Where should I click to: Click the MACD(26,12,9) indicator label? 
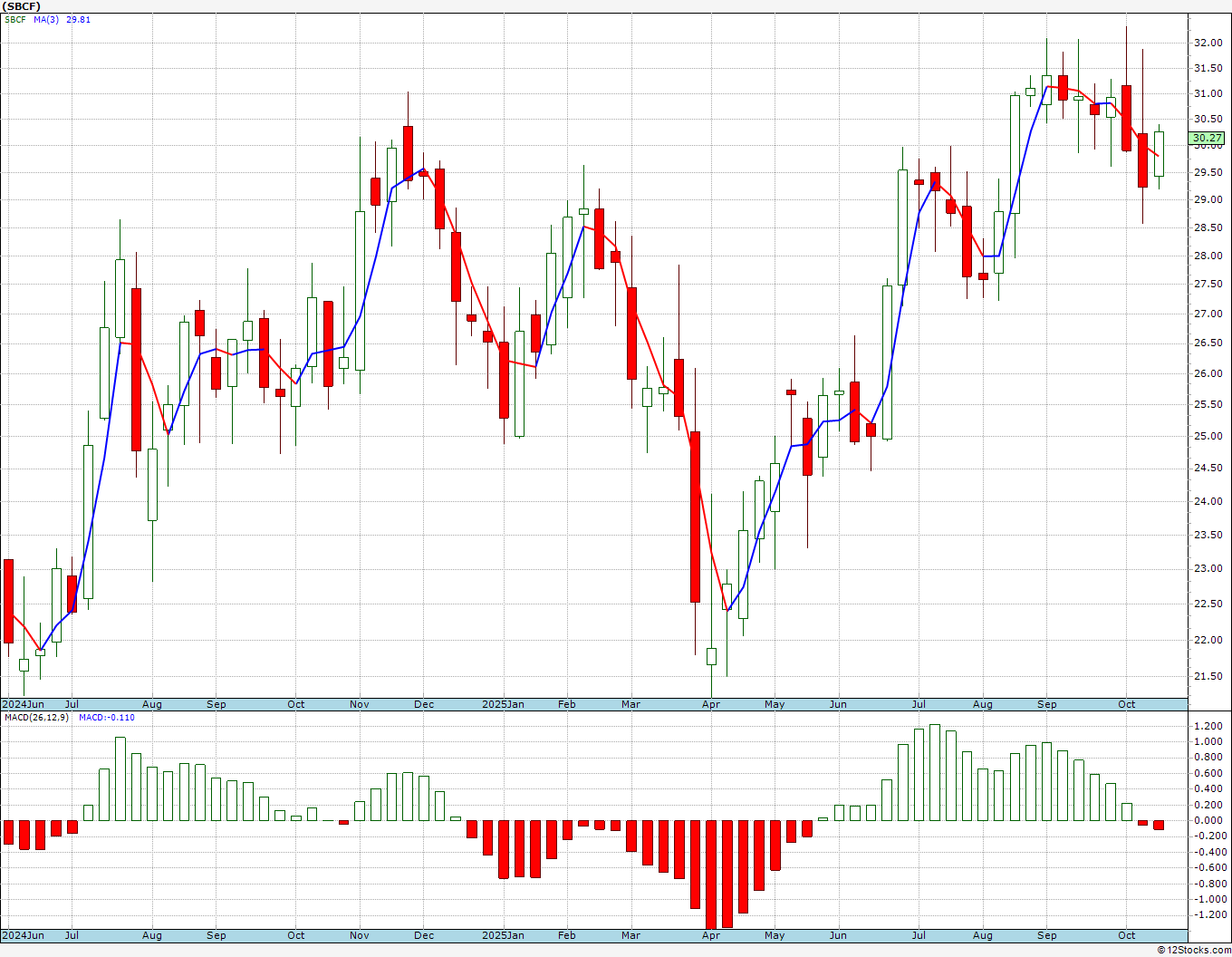(x=37, y=718)
